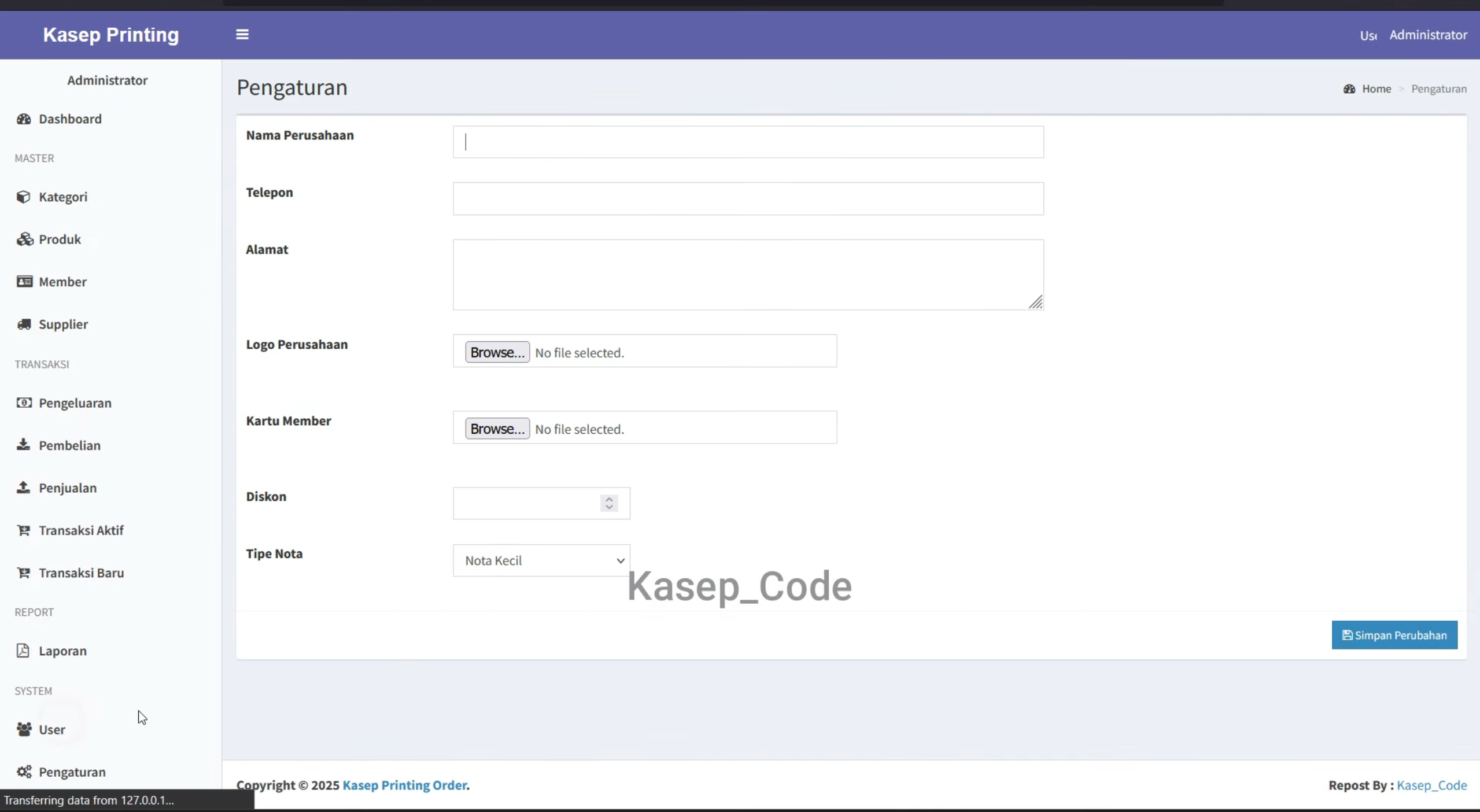This screenshot has height=812, width=1480.
Task: Click the Member ID card icon
Action: pyautogui.click(x=24, y=282)
